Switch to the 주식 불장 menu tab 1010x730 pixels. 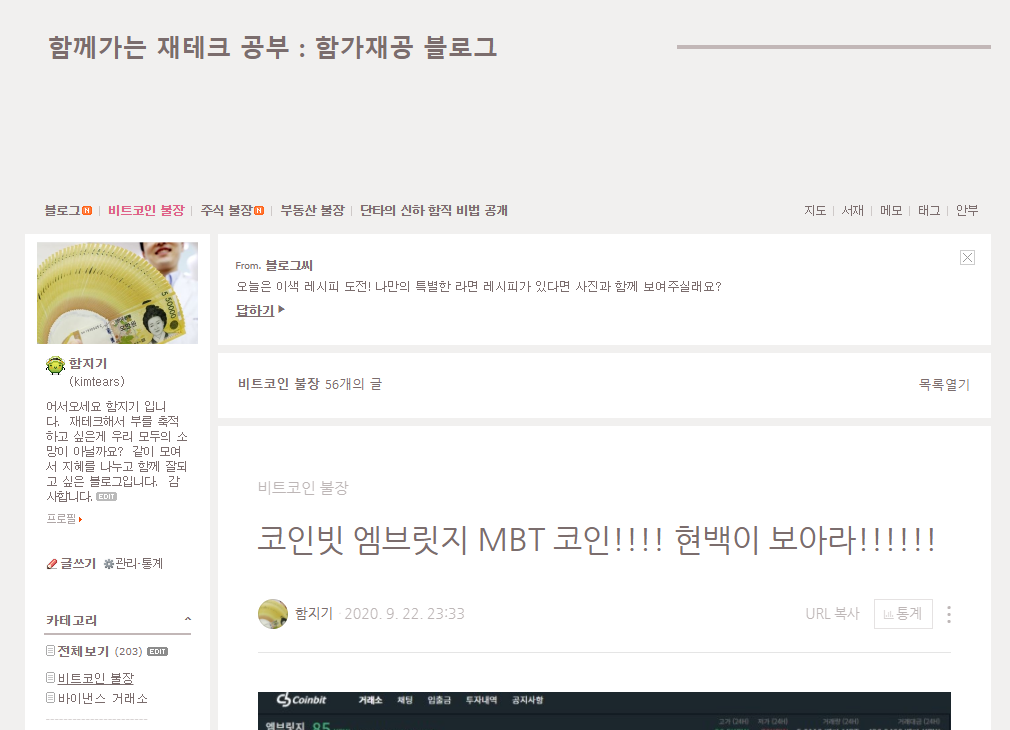pos(232,211)
